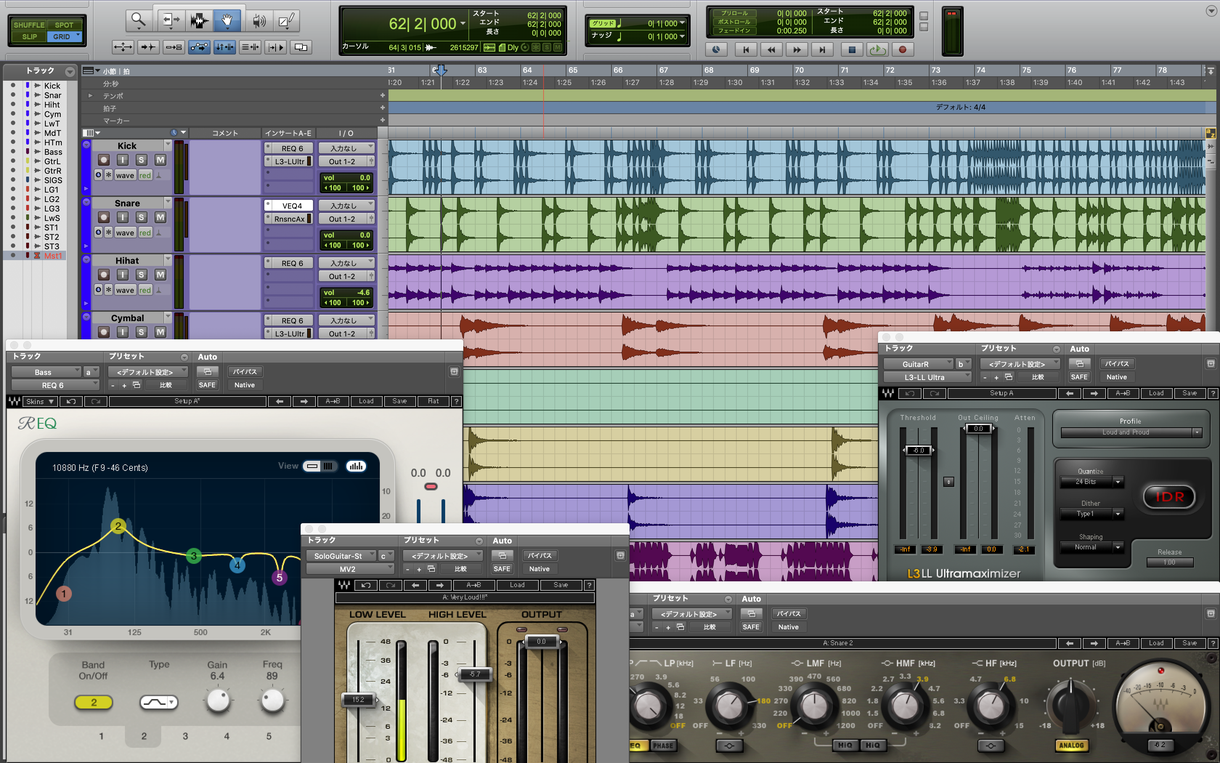Open L3 Dither Type dropdown
Screen dimensions: 1220x763
pos(1094,514)
